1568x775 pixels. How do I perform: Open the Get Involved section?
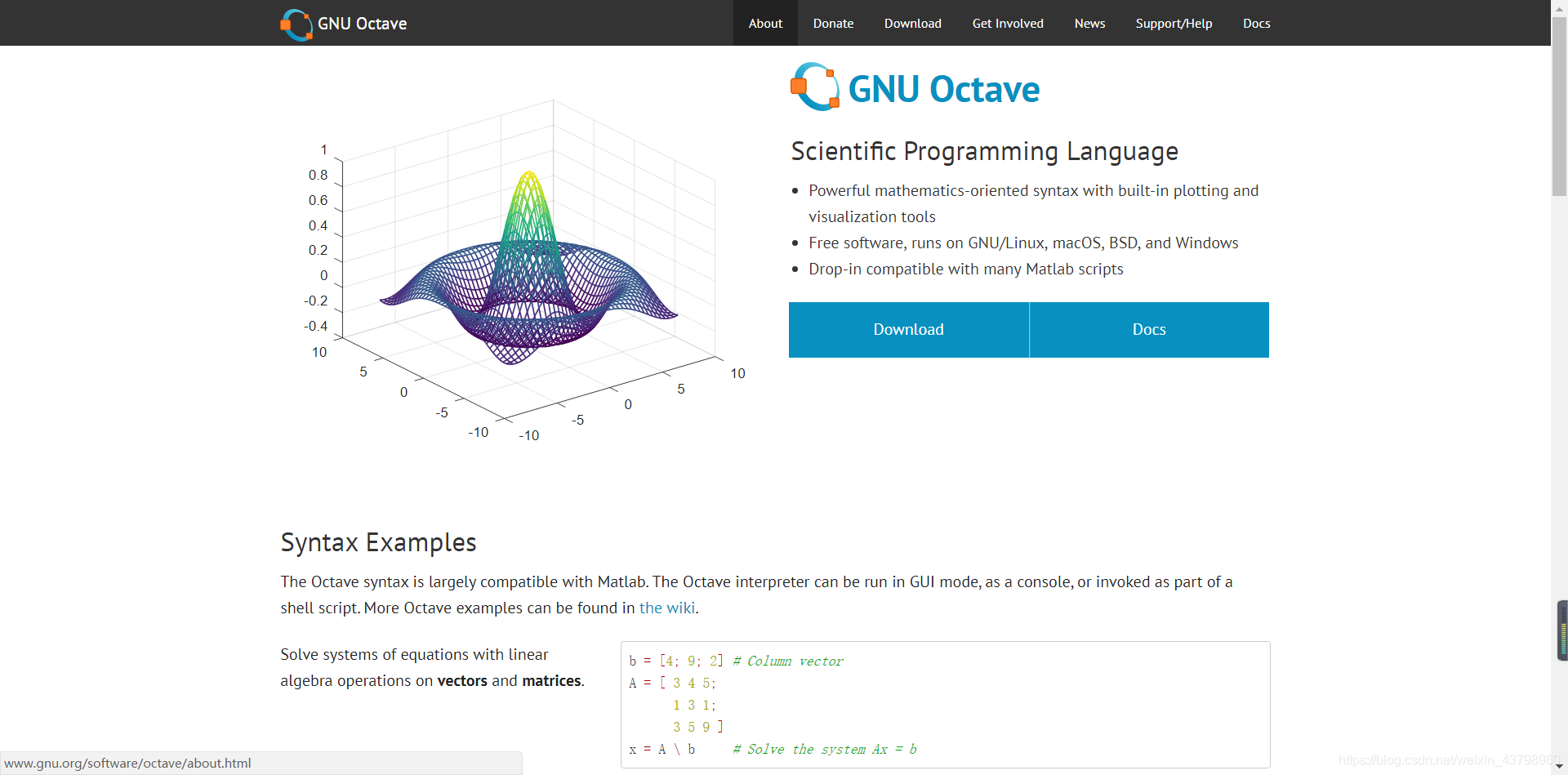pos(1007,23)
